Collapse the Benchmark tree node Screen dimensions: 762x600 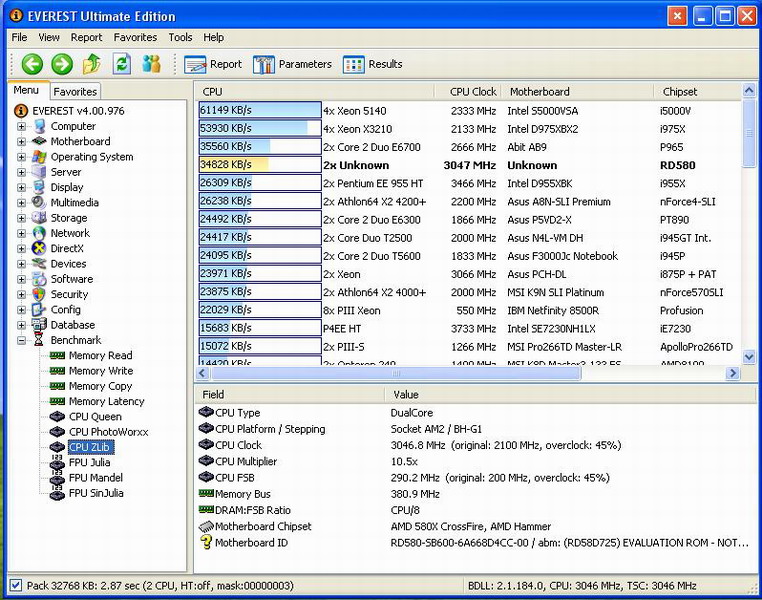[21, 340]
